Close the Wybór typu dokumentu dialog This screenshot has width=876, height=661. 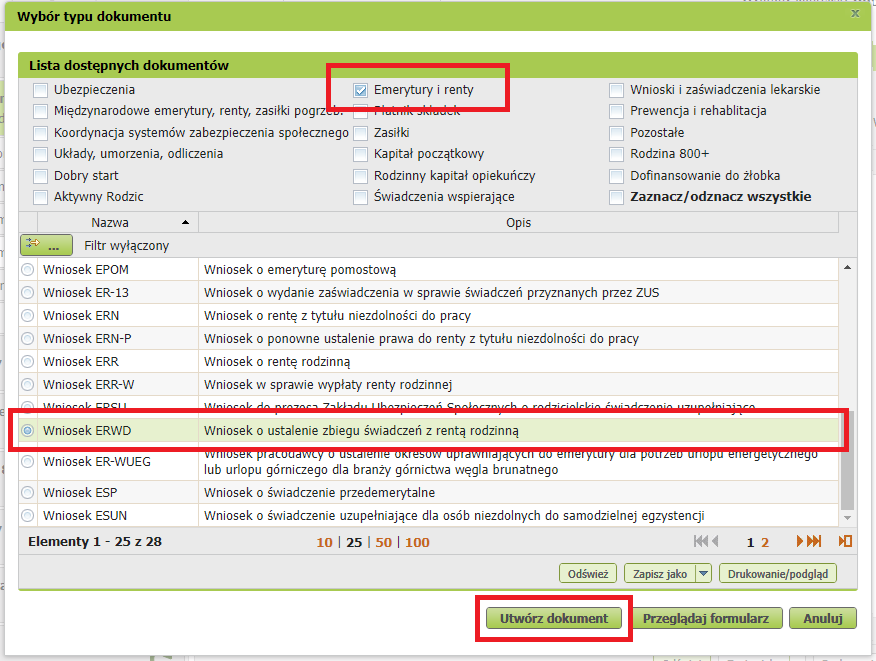(854, 14)
